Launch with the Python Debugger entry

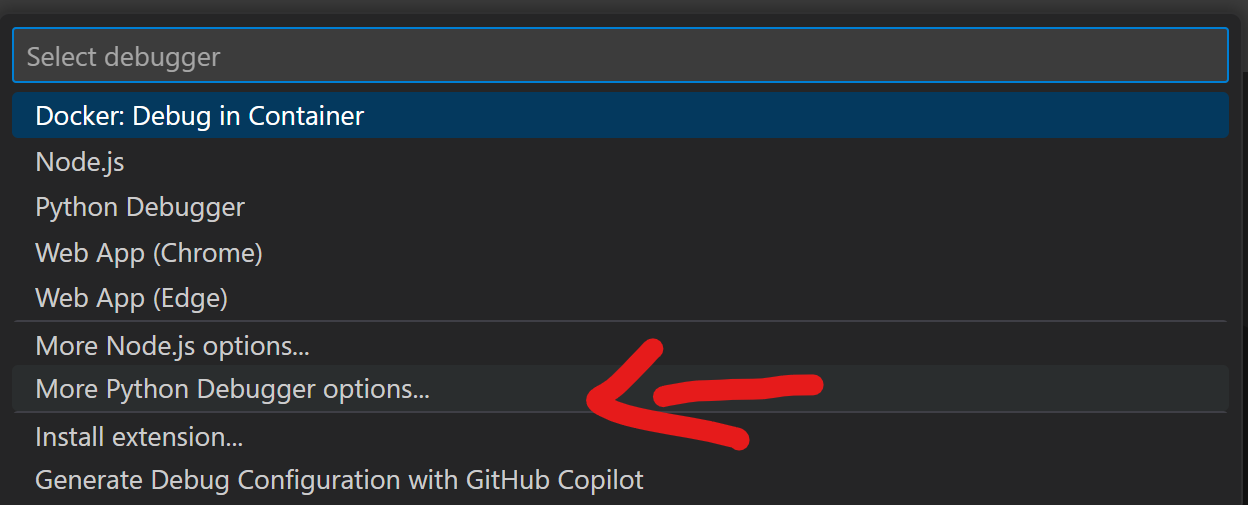pos(140,207)
